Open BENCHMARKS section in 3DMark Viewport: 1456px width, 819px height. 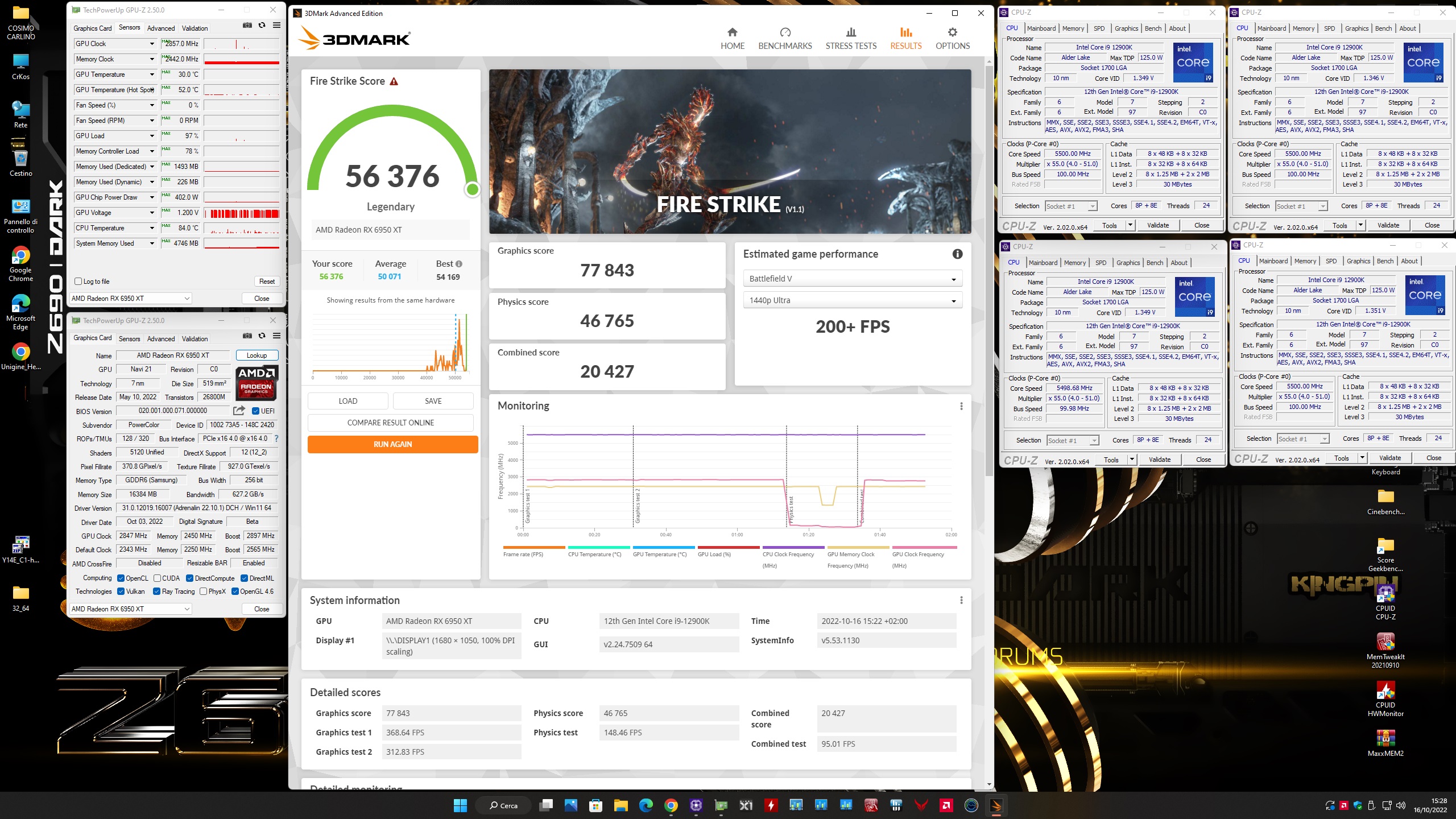[x=785, y=39]
